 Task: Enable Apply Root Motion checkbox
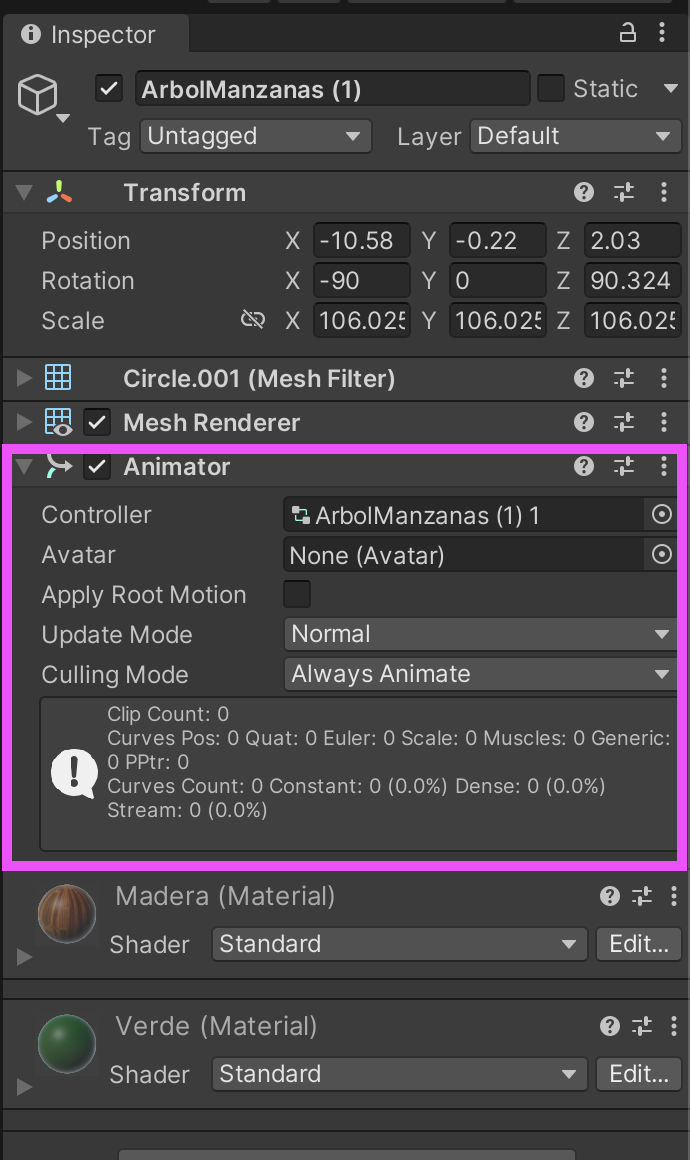297,594
